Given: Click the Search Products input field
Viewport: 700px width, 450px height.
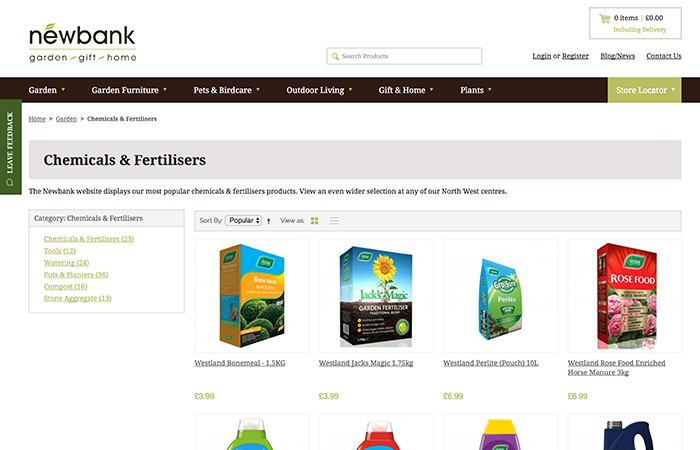Looking at the screenshot, I should (x=404, y=56).
